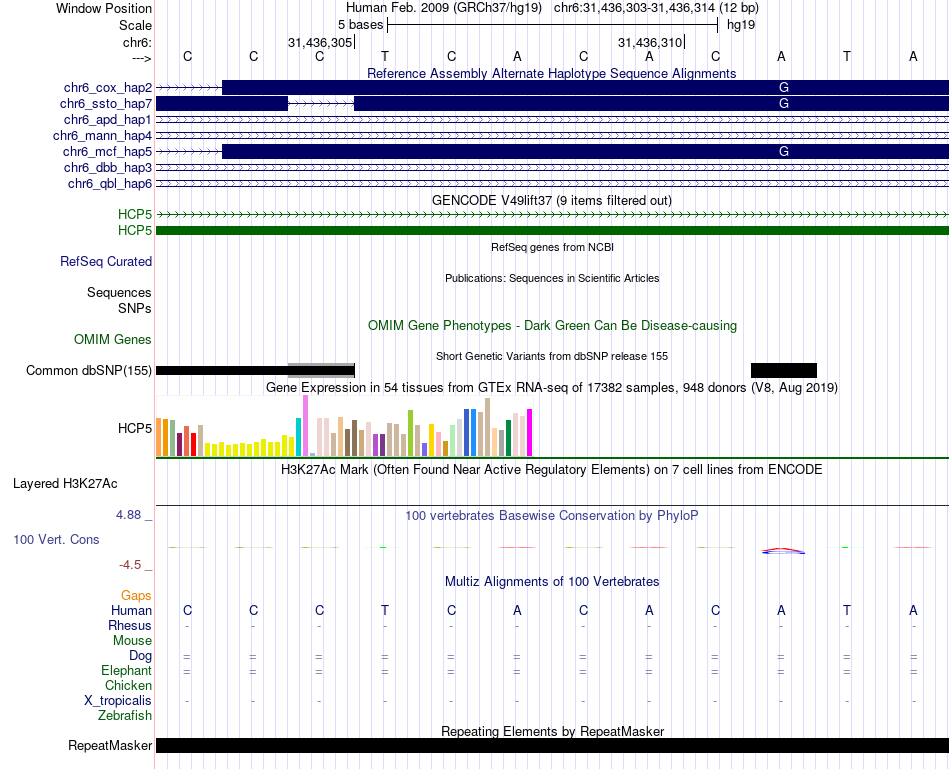Image resolution: width=950 pixels, height=769 pixels.
Task: Click the chr6_ssto_hap7 track label
Action: tap(106, 104)
